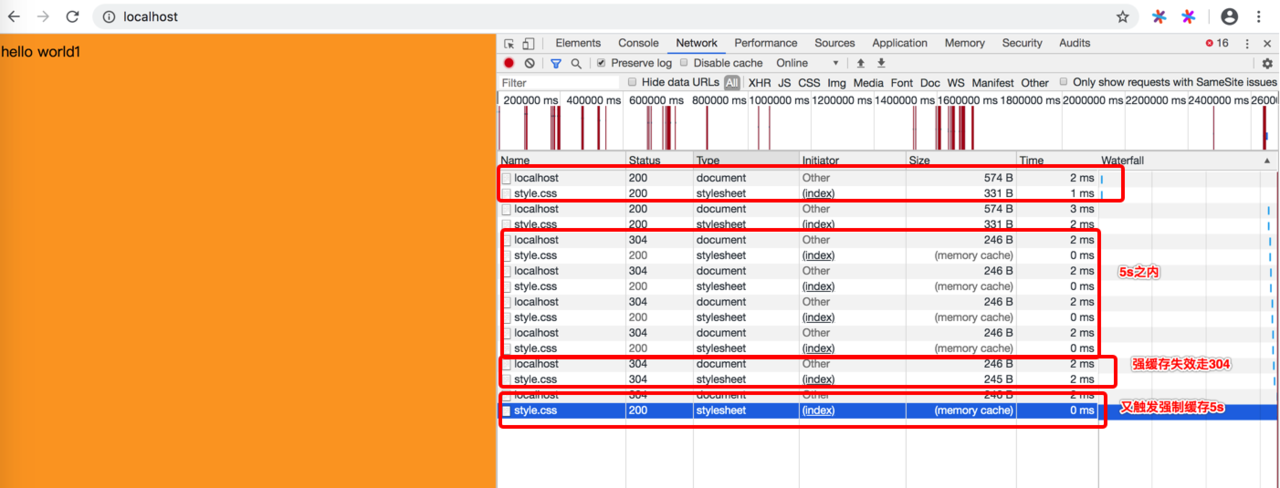Sort by the Type column header
This screenshot has height=488, width=1280.
[745, 160]
